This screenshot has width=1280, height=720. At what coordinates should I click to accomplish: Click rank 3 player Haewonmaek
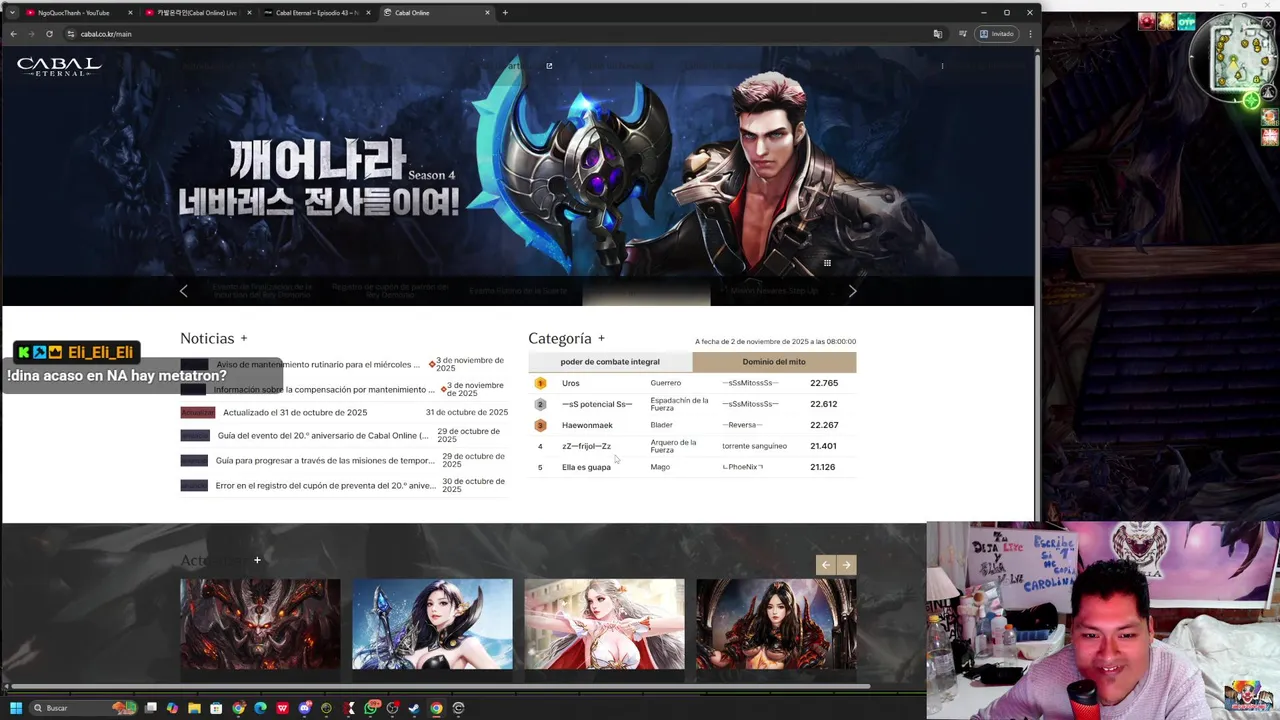point(587,425)
